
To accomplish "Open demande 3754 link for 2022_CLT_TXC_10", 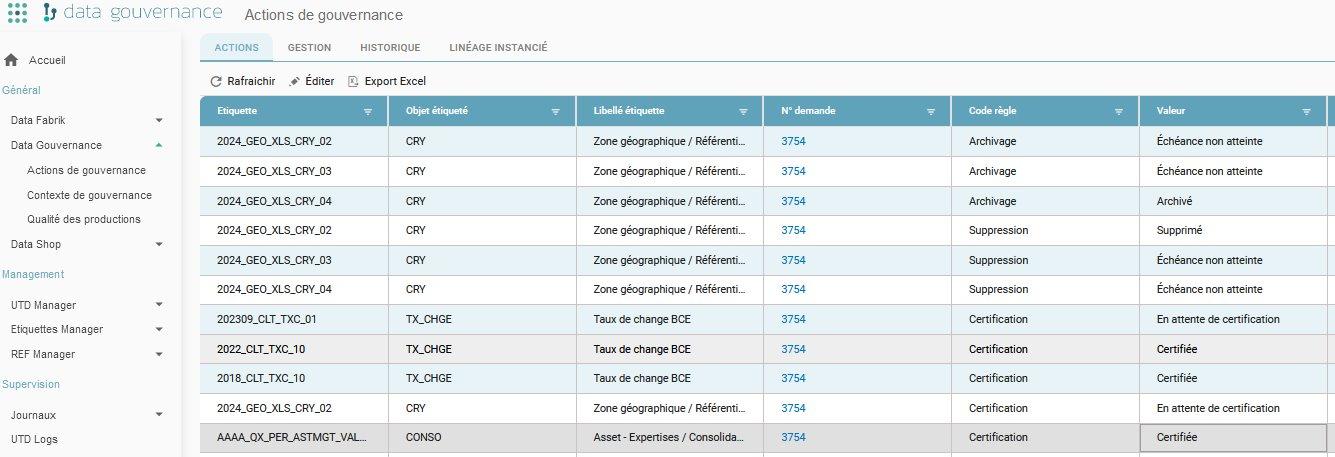I will coord(793,349).
